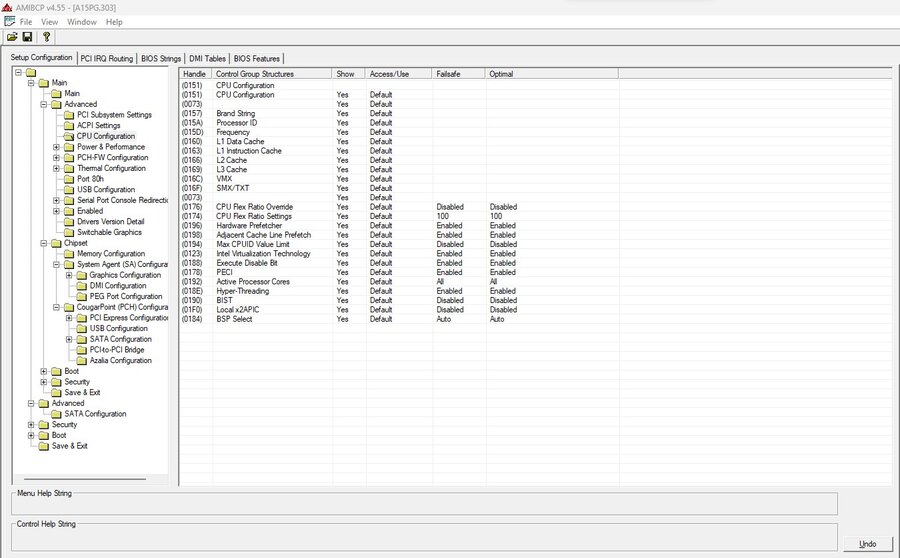
Task: Click the Control Group Structures column header
Action: [272, 73]
